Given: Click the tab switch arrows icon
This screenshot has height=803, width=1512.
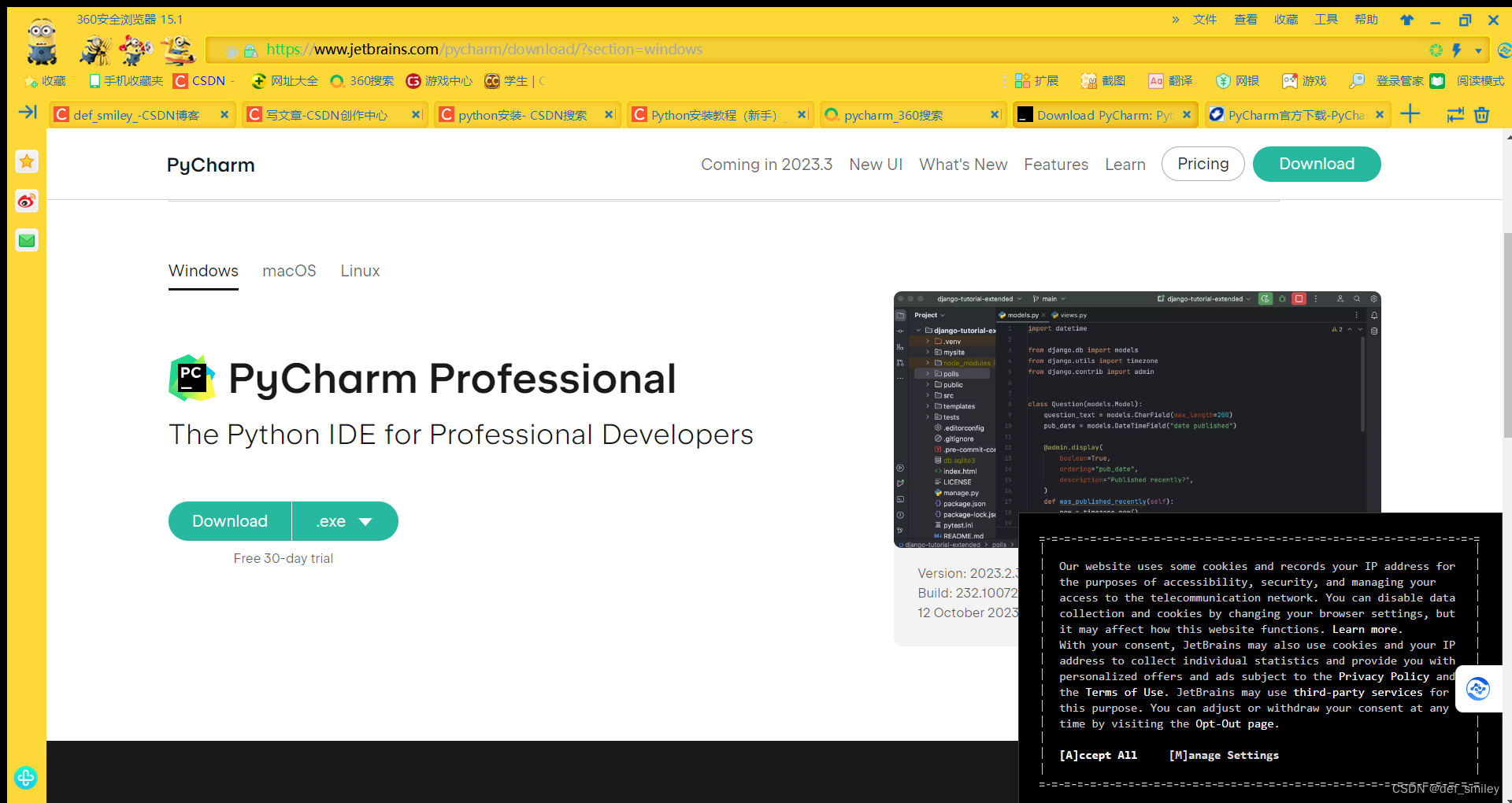Looking at the screenshot, I should (x=1455, y=115).
